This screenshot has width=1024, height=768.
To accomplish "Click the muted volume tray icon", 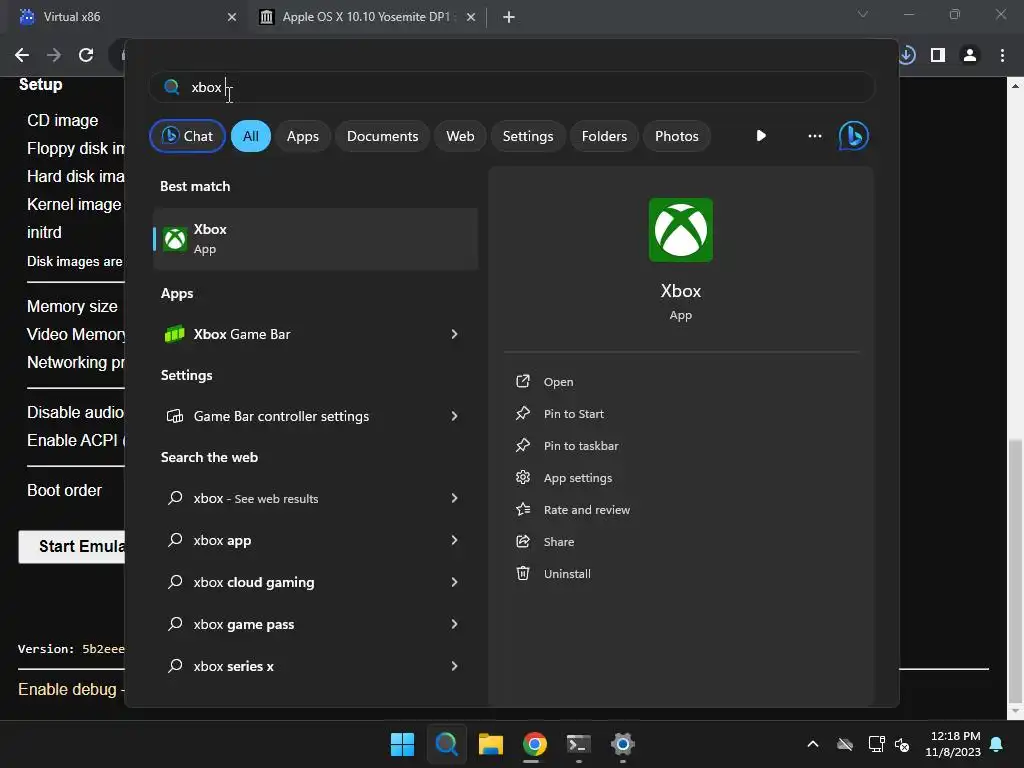I will click(x=903, y=744).
